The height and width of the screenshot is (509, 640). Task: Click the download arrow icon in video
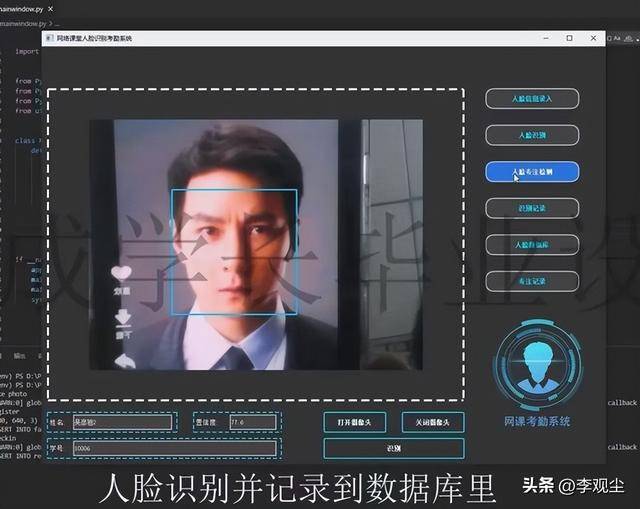click(124, 317)
